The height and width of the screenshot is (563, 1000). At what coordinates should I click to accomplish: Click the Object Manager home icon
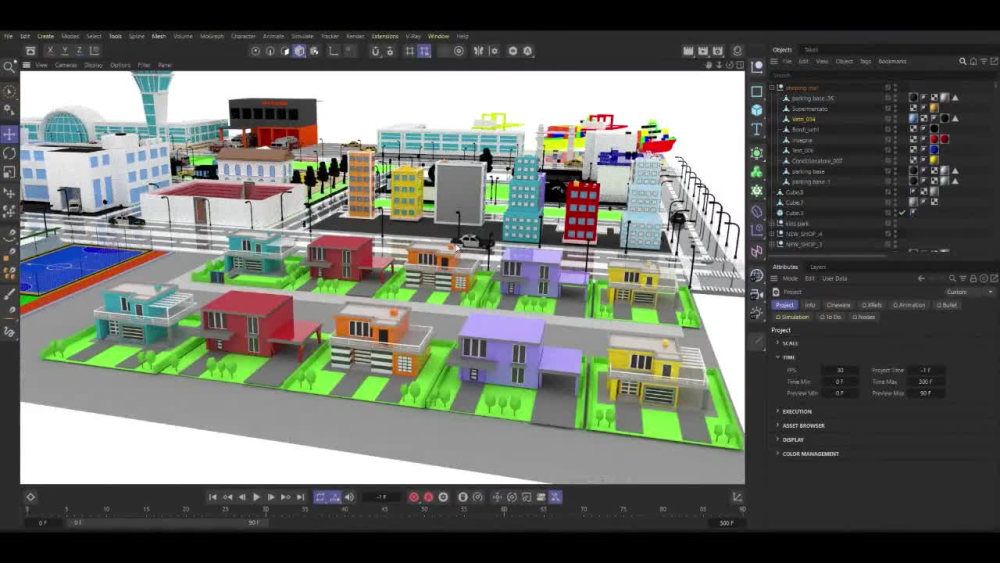point(973,61)
